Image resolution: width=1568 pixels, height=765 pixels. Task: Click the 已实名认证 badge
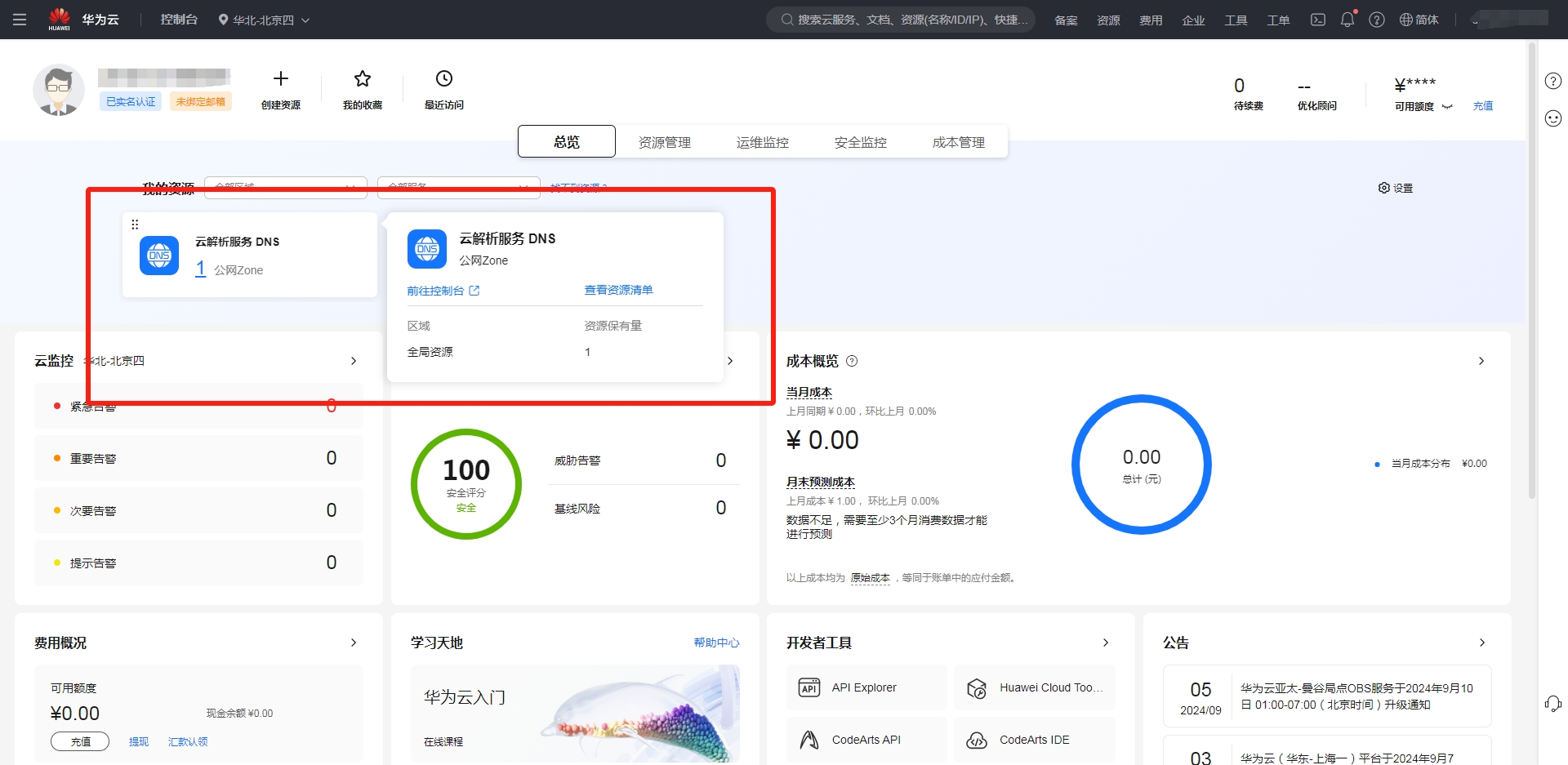coord(131,101)
